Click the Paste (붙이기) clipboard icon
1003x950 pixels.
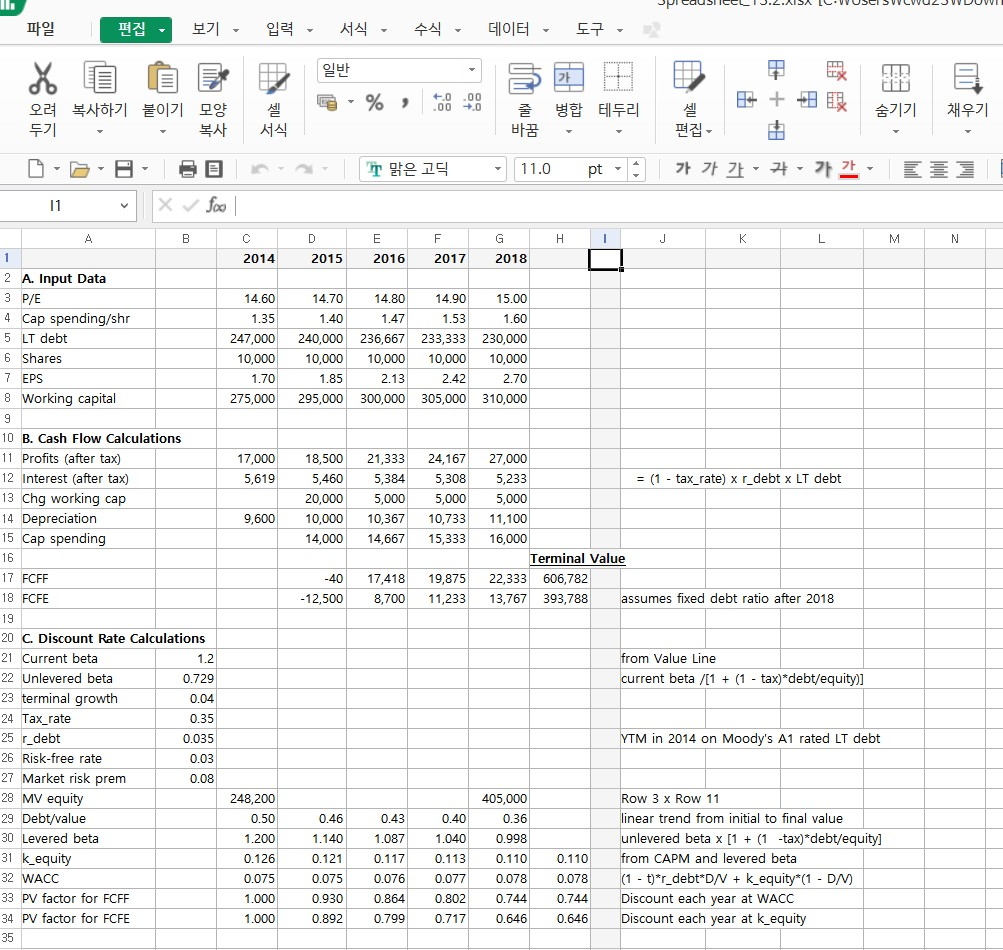162,79
